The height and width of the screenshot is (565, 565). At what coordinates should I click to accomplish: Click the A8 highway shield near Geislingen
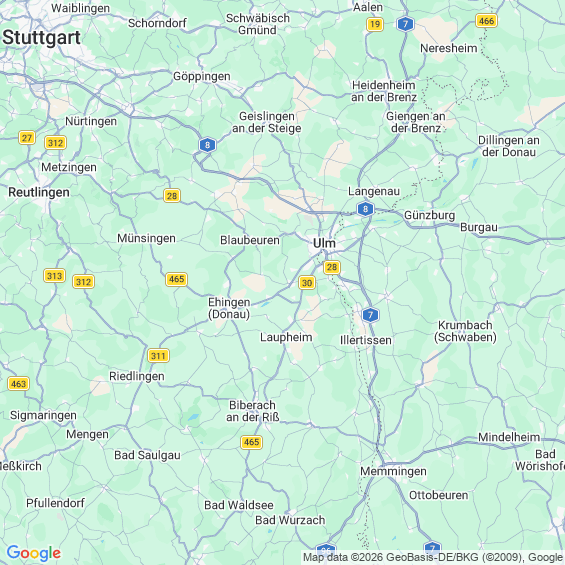click(x=207, y=145)
